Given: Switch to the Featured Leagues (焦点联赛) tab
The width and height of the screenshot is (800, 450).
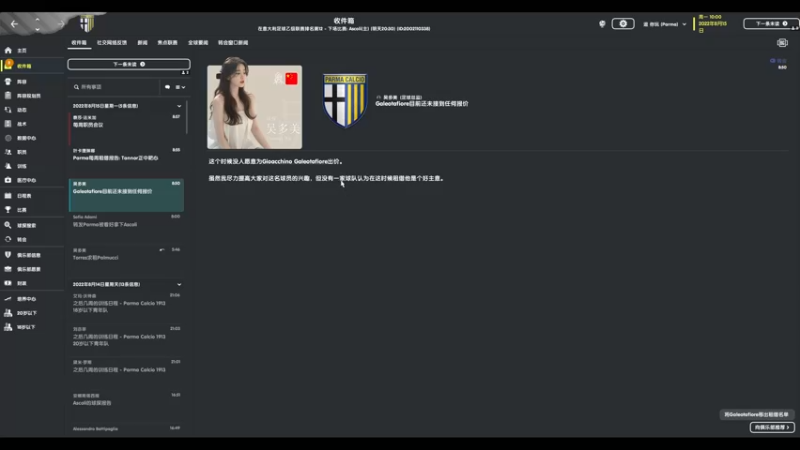Looking at the screenshot, I should [167, 43].
